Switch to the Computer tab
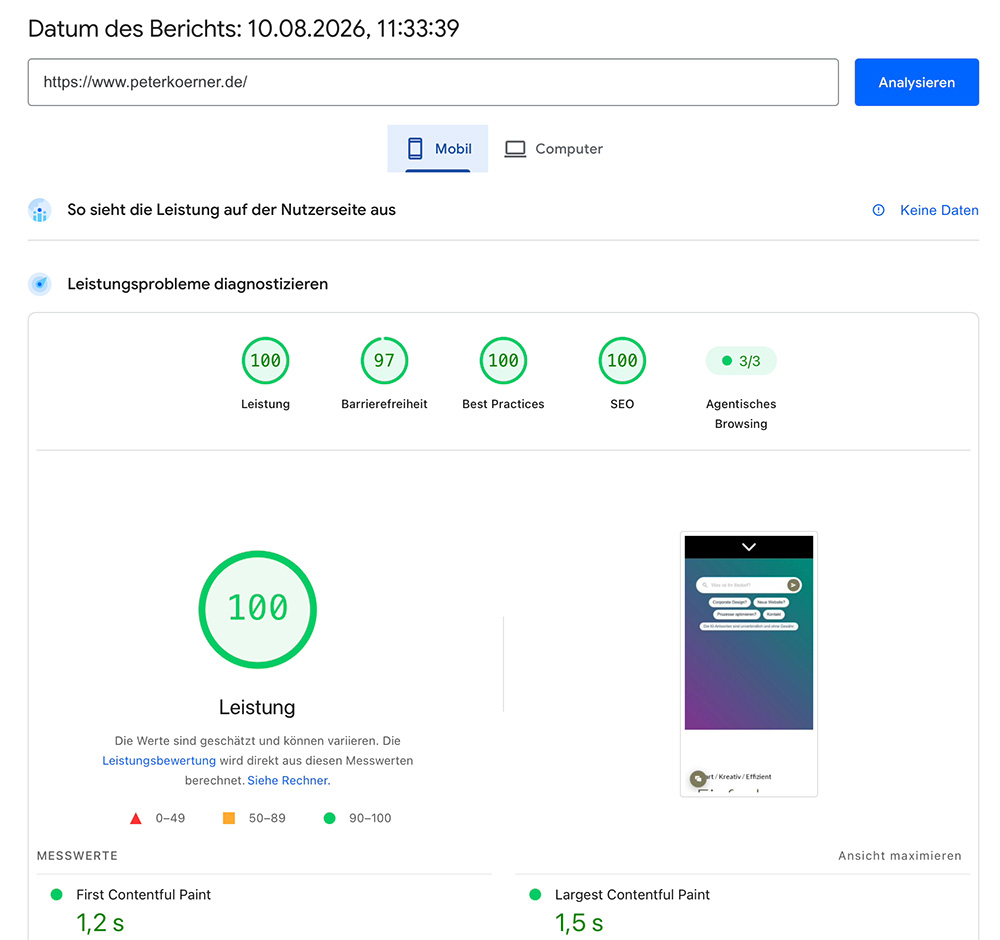The image size is (1000, 940). pyautogui.click(x=554, y=149)
